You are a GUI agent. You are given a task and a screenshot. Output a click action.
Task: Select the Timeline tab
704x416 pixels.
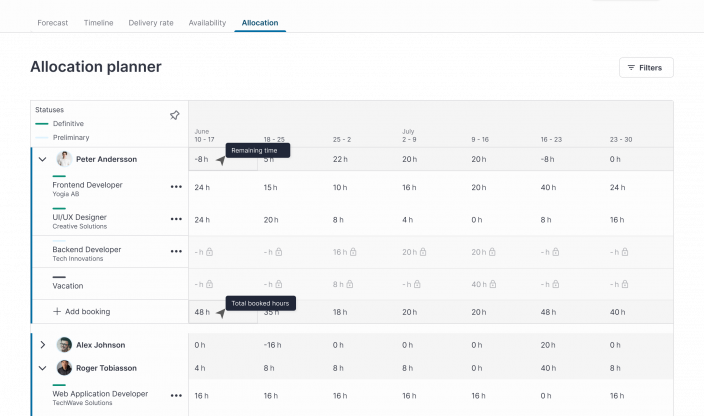pos(99,22)
